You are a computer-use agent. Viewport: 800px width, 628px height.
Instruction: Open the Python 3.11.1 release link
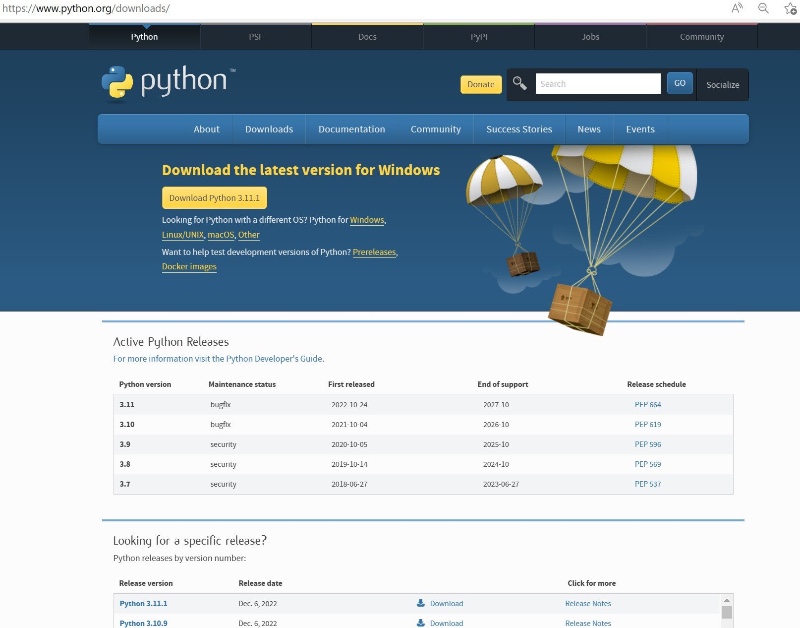tap(143, 603)
